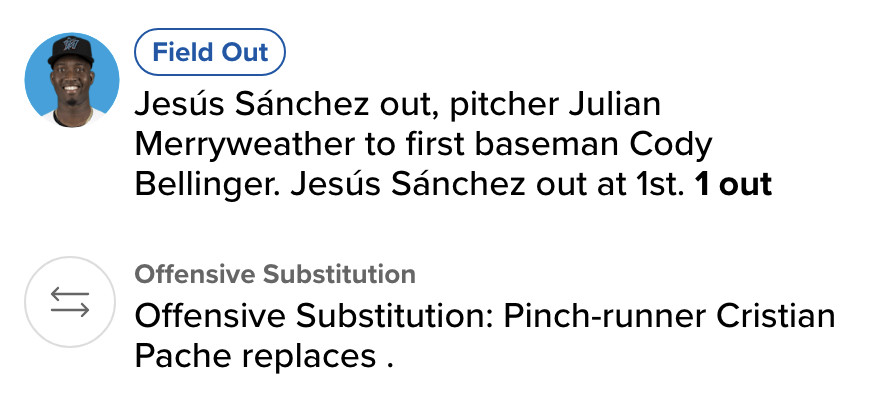Click the swap arrows substitution icon
Viewport: 870px width, 418px height.
pyautogui.click(x=71, y=302)
